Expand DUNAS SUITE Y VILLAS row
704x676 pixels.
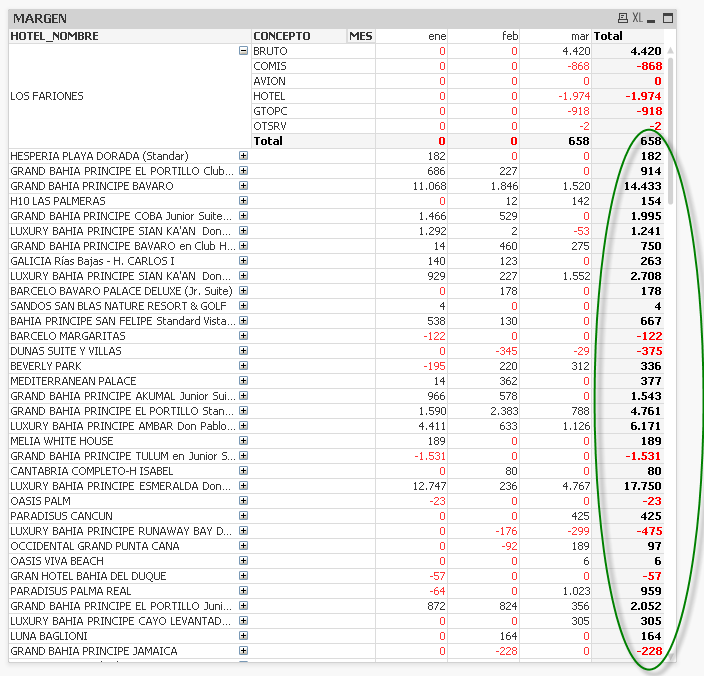[x=243, y=351]
